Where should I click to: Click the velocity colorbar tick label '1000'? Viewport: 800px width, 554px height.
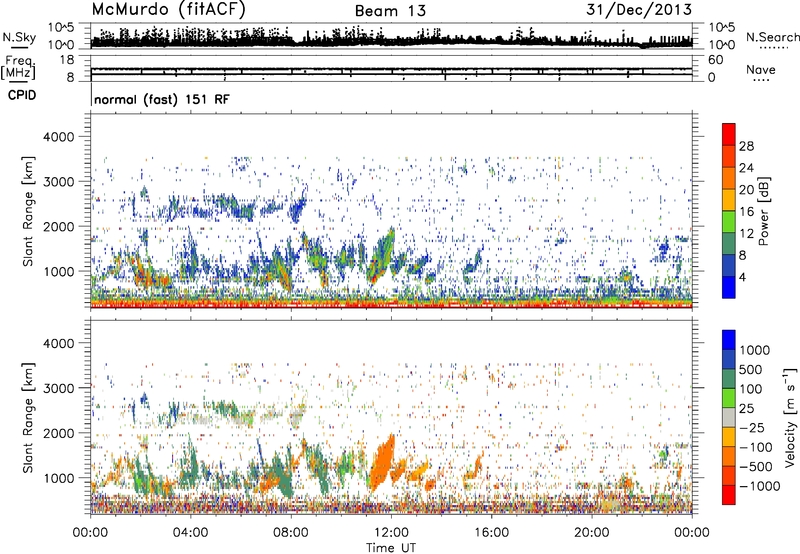pyautogui.click(x=755, y=350)
